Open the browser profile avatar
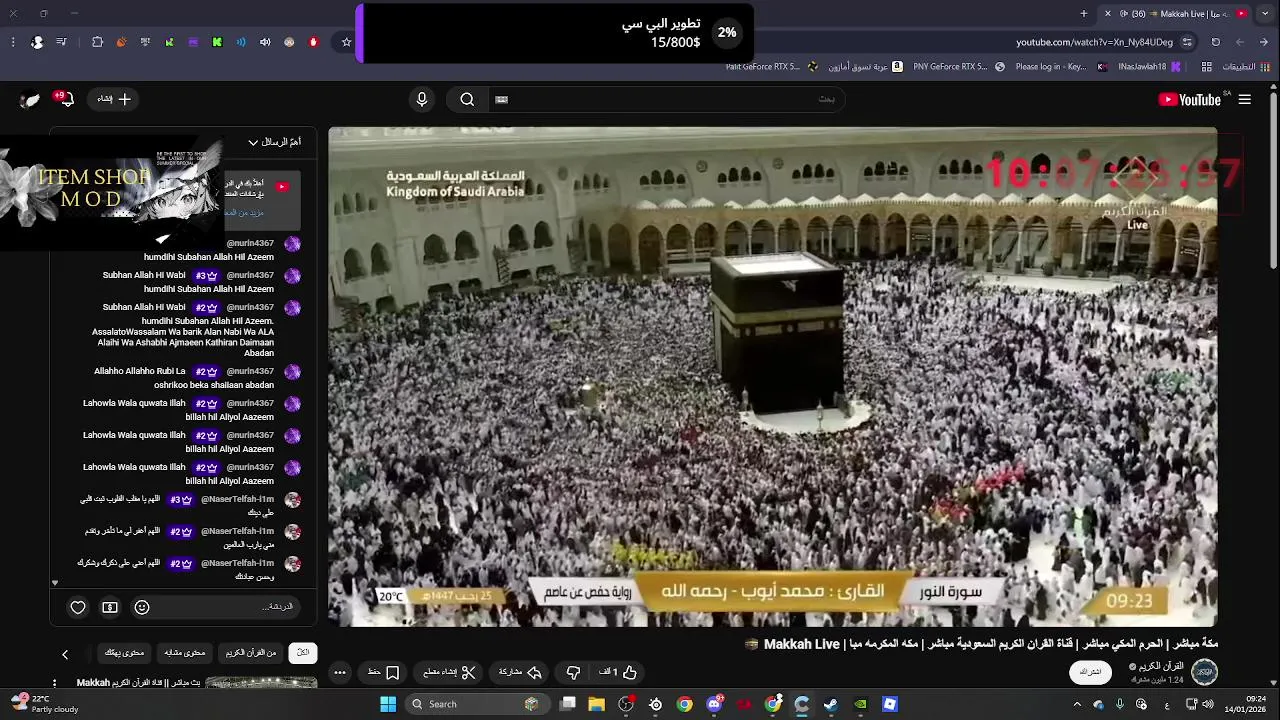The height and width of the screenshot is (720, 1280). point(37,42)
